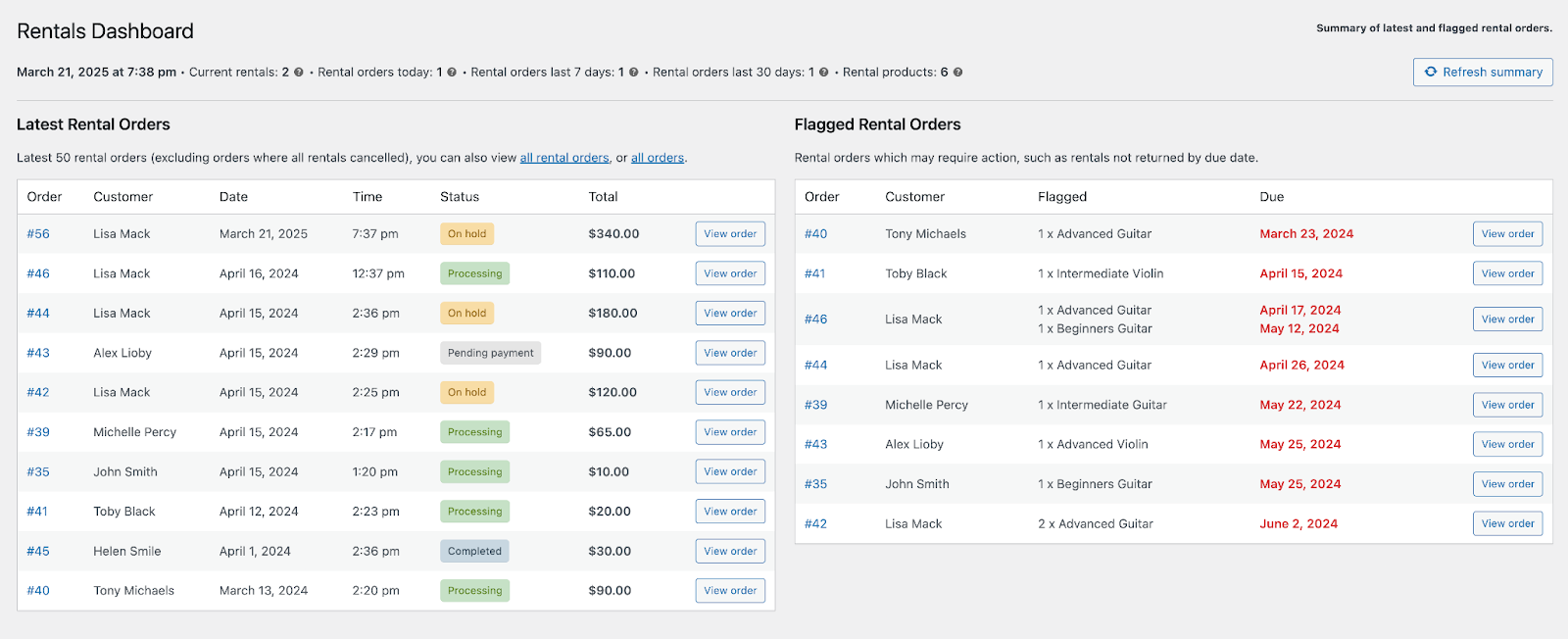This screenshot has height=639, width=1568.
Task: Click the Pending payment status badge
Action: (x=490, y=353)
